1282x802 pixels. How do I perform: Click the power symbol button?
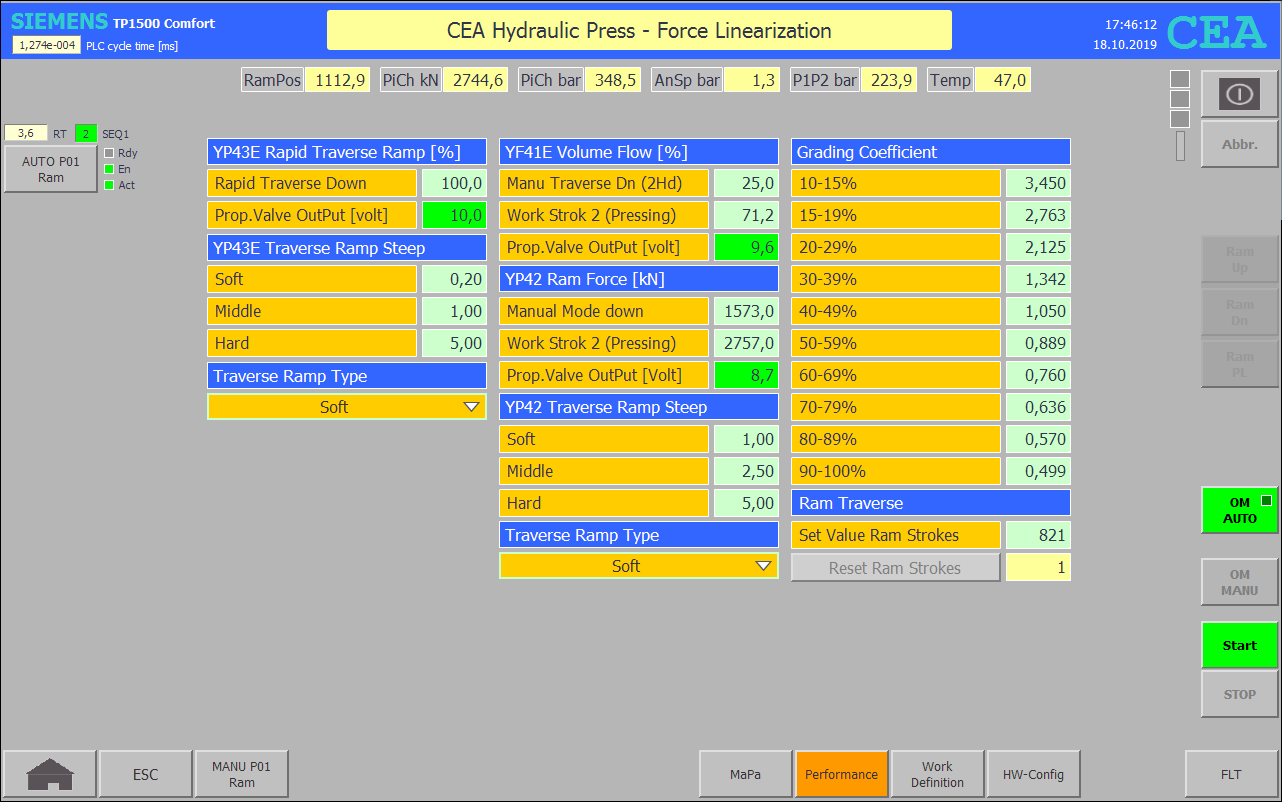click(1239, 94)
